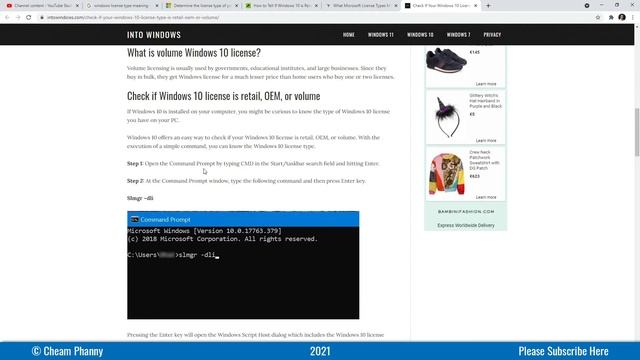Click the page vertical scrollbar thumb
The image size is (640, 360).
637,132
